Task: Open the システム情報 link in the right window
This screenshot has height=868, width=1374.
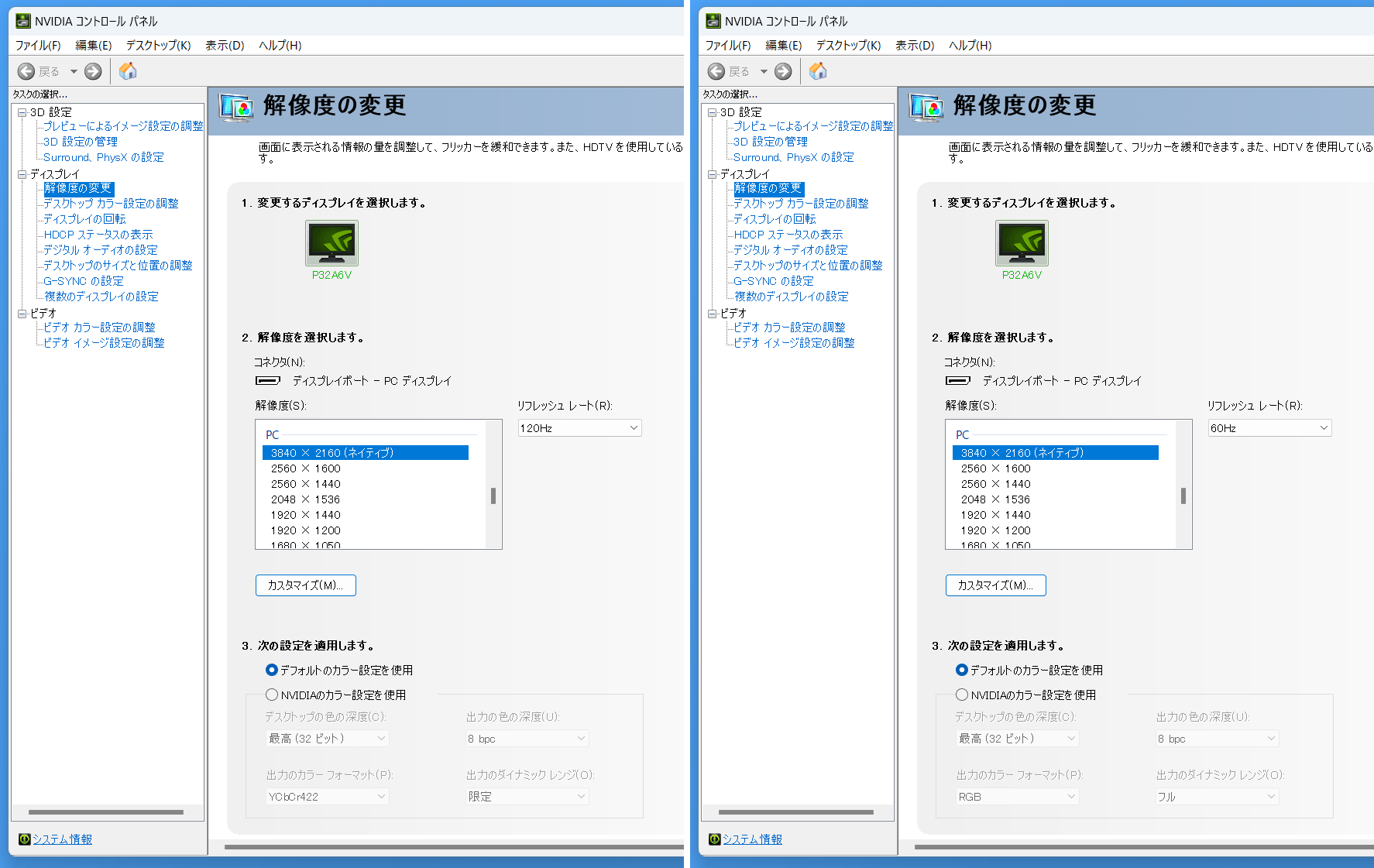Action: (x=752, y=839)
